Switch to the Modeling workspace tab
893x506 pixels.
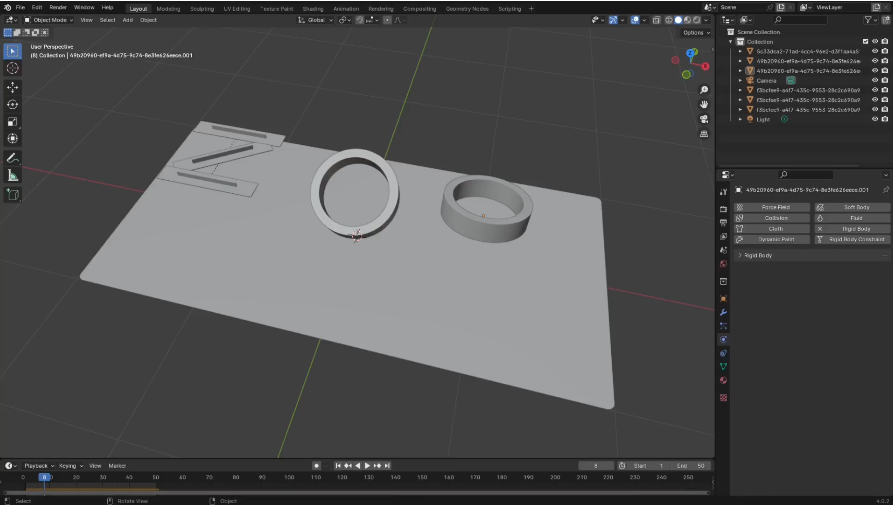pyautogui.click(x=168, y=9)
